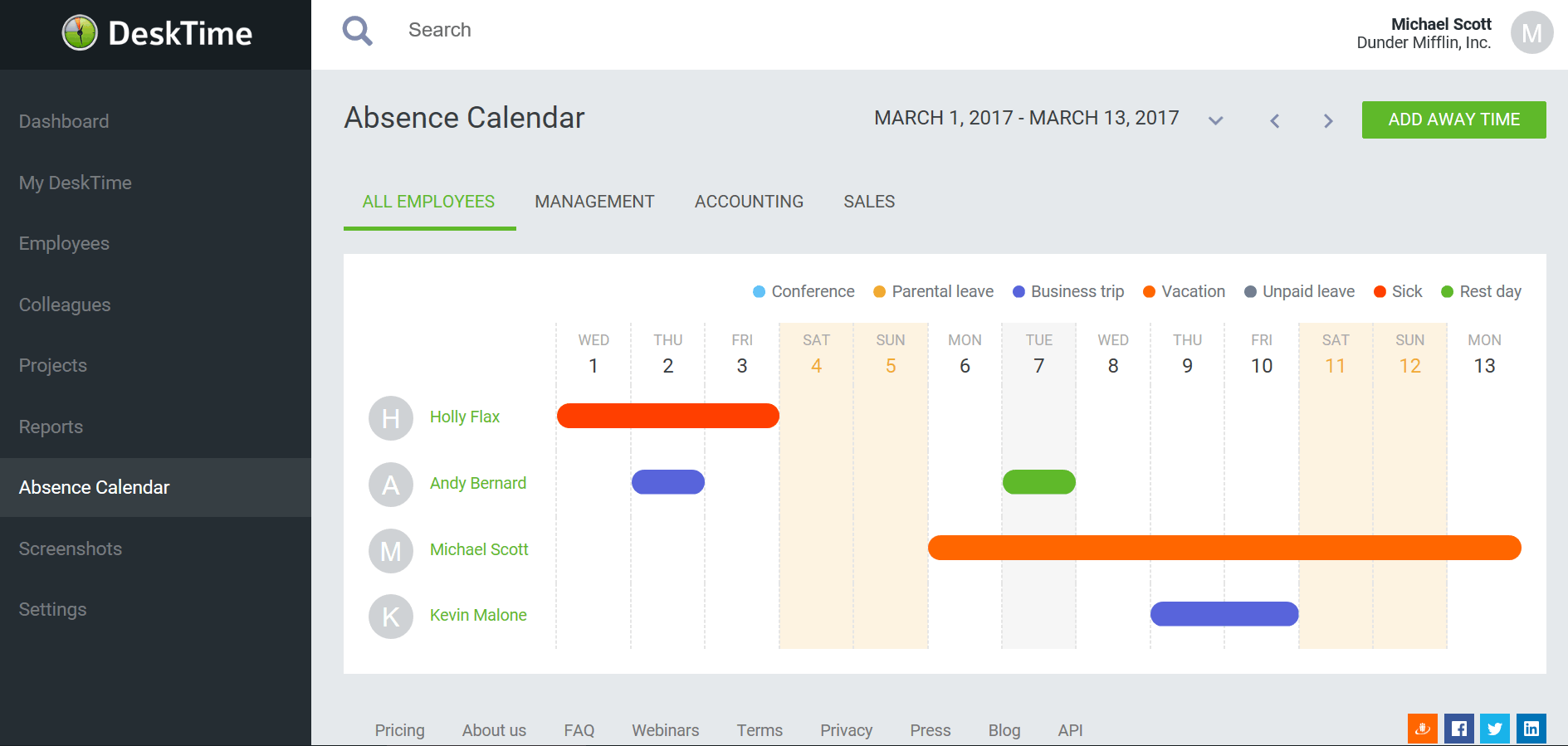1568x746 pixels.
Task: Click Michael Scott's orange vacation bar
Action: click(x=1224, y=548)
